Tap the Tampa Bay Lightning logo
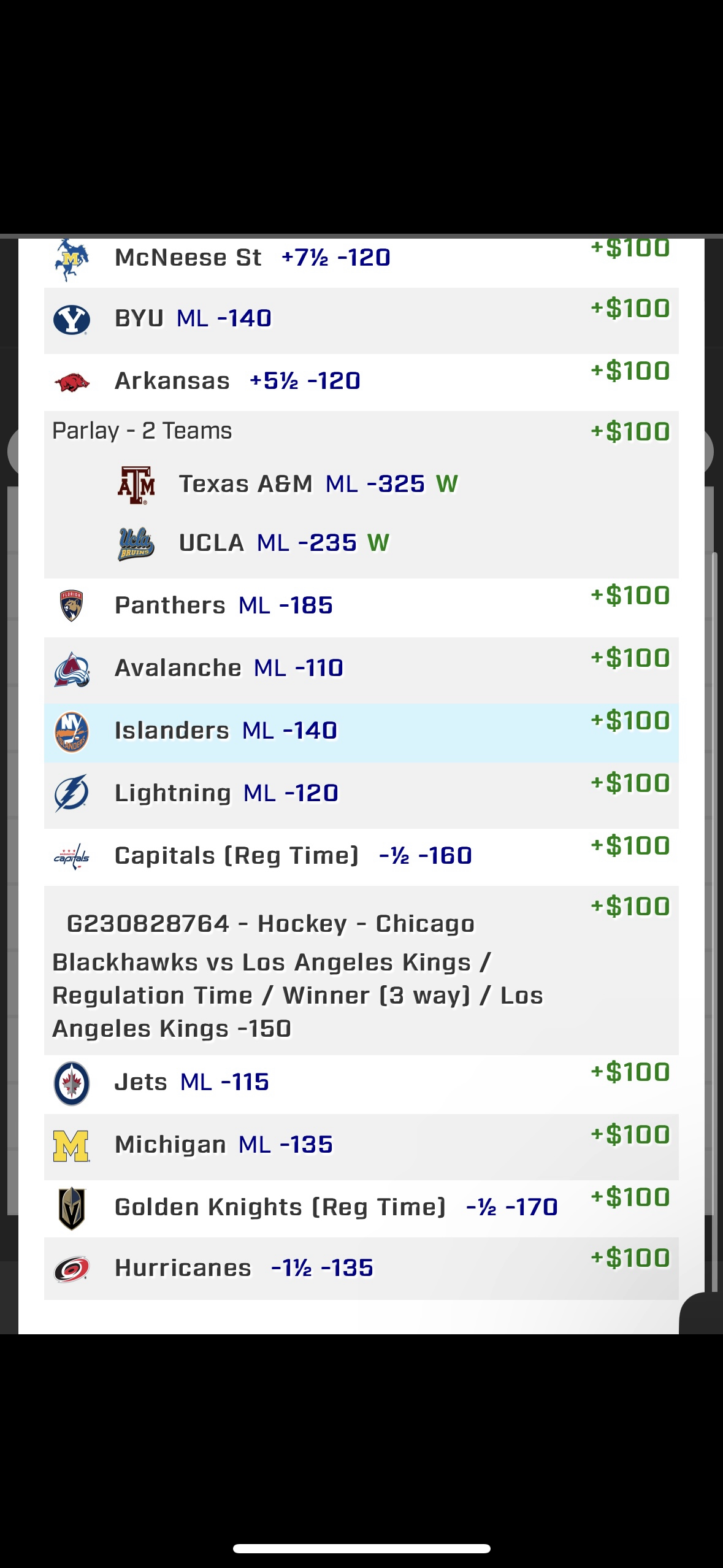This screenshot has height=1568, width=723. point(72,794)
